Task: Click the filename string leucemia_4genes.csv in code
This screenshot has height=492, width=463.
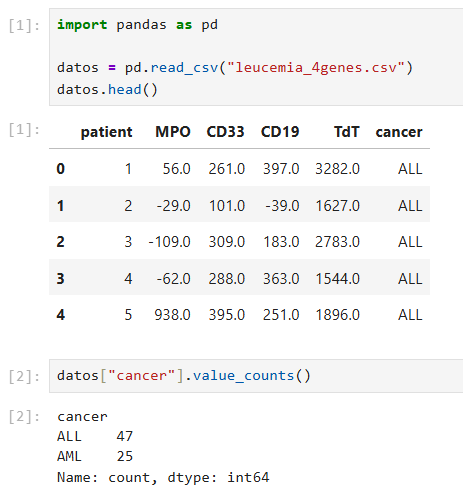Action: point(316,68)
